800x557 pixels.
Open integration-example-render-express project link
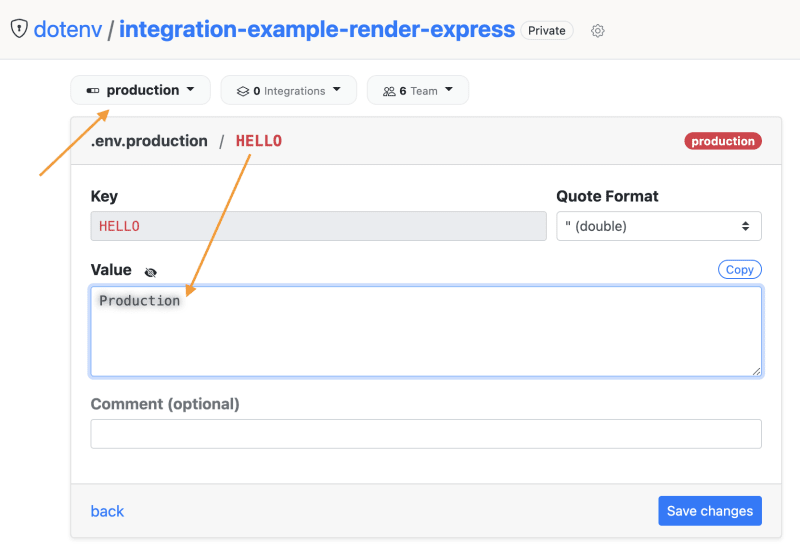point(317,30)
